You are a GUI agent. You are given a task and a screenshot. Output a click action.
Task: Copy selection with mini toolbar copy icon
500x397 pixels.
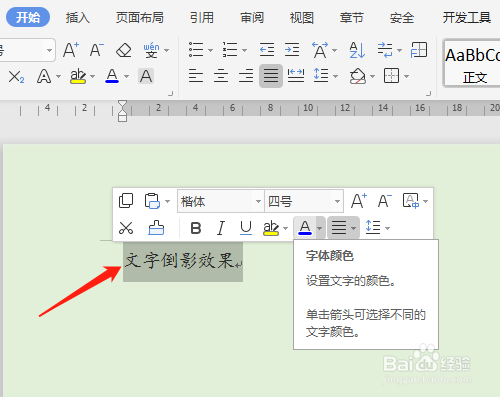[126, 201]
